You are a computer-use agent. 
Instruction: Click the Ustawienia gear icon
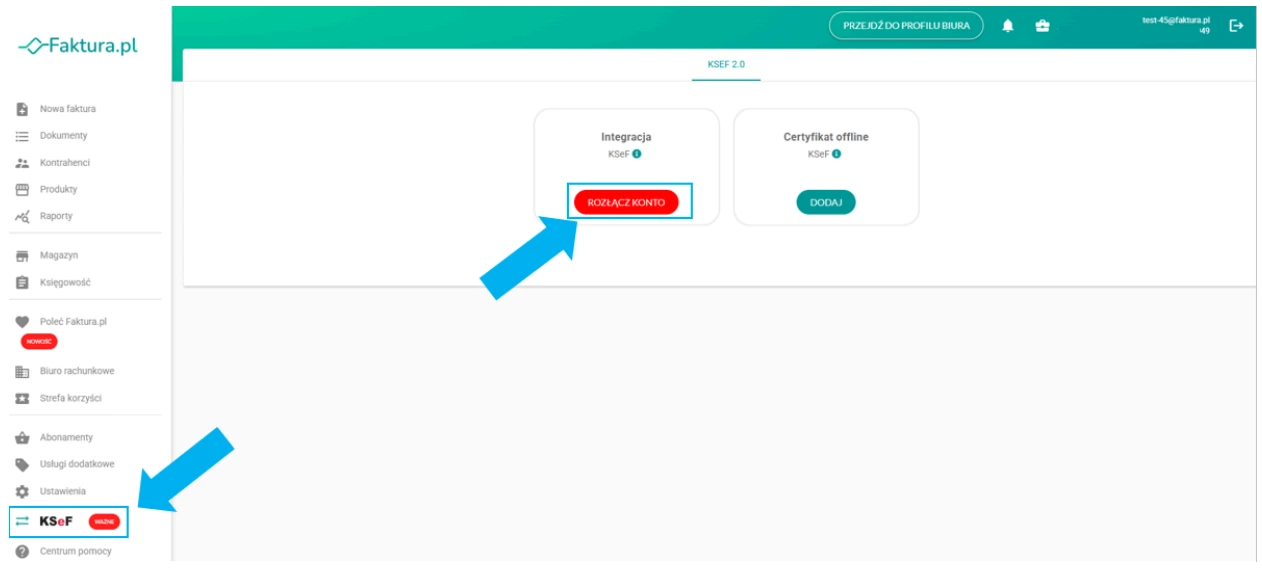(x=22, y=492)
